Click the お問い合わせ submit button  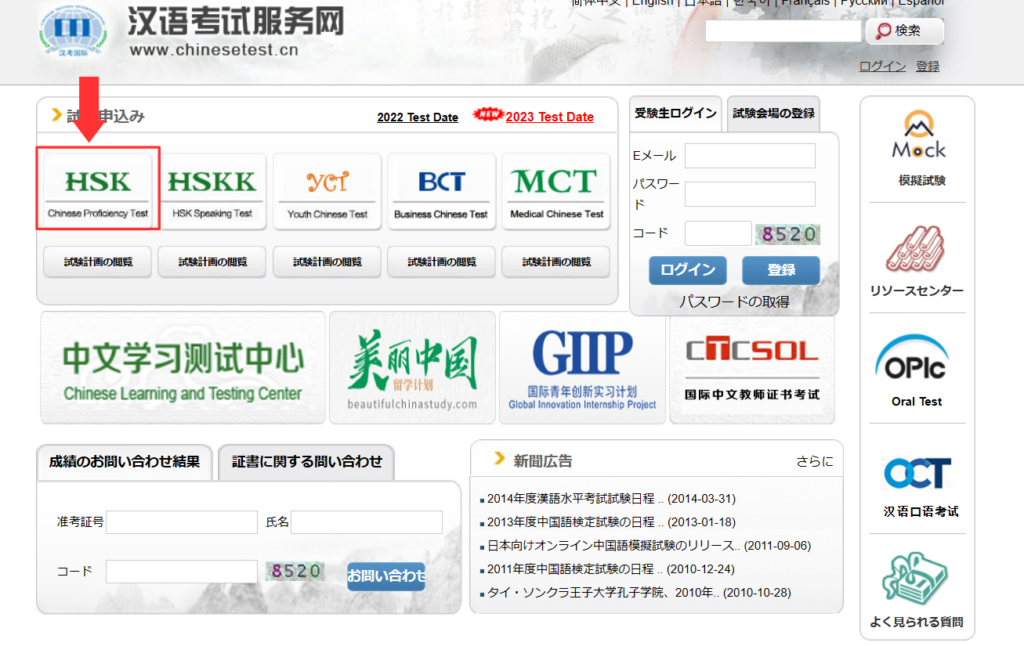point(386,575)
